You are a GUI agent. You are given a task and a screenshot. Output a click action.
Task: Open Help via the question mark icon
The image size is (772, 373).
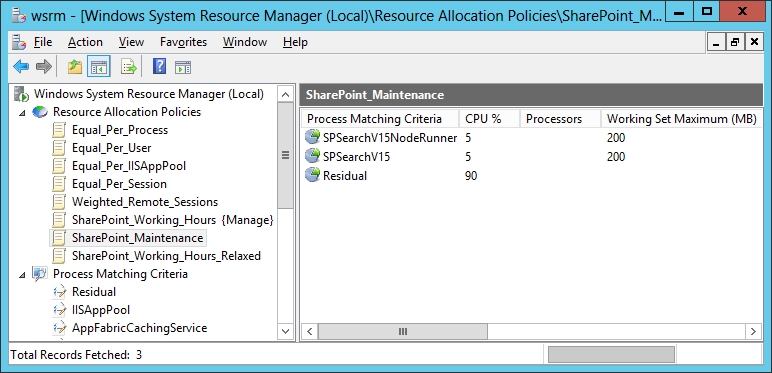point(159,66)
